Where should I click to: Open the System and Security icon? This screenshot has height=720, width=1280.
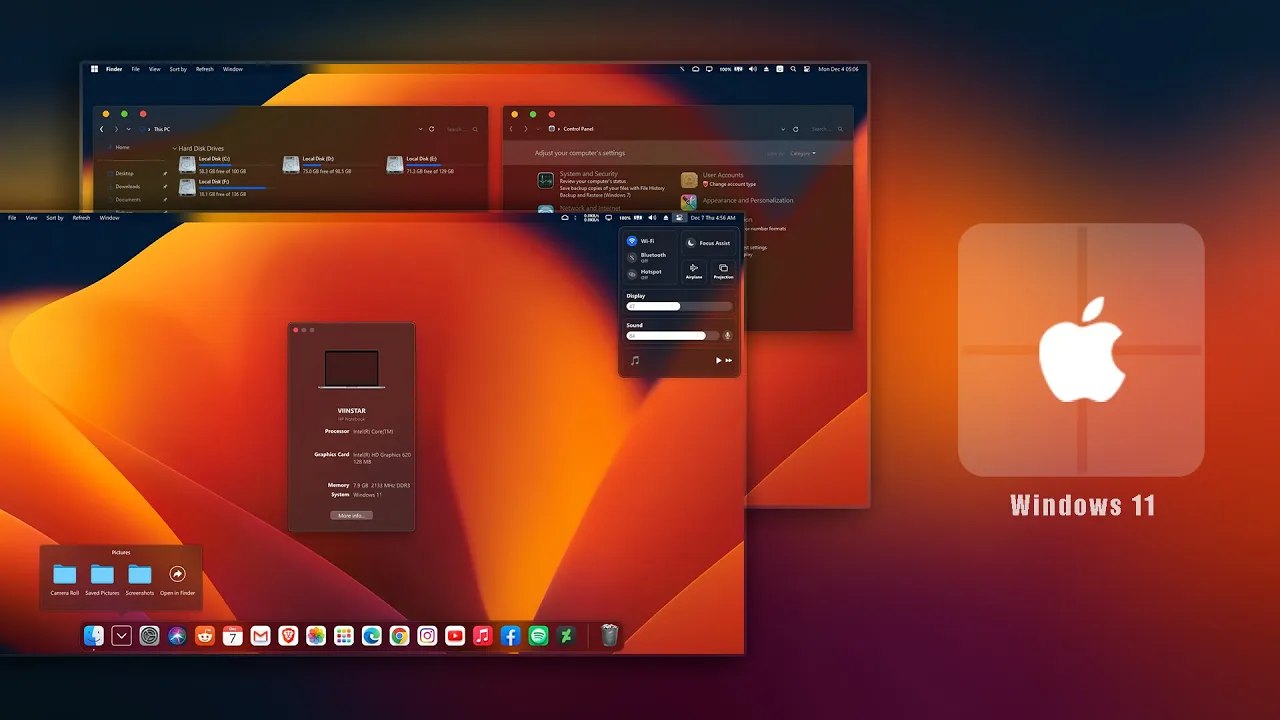tap(545, 180)
